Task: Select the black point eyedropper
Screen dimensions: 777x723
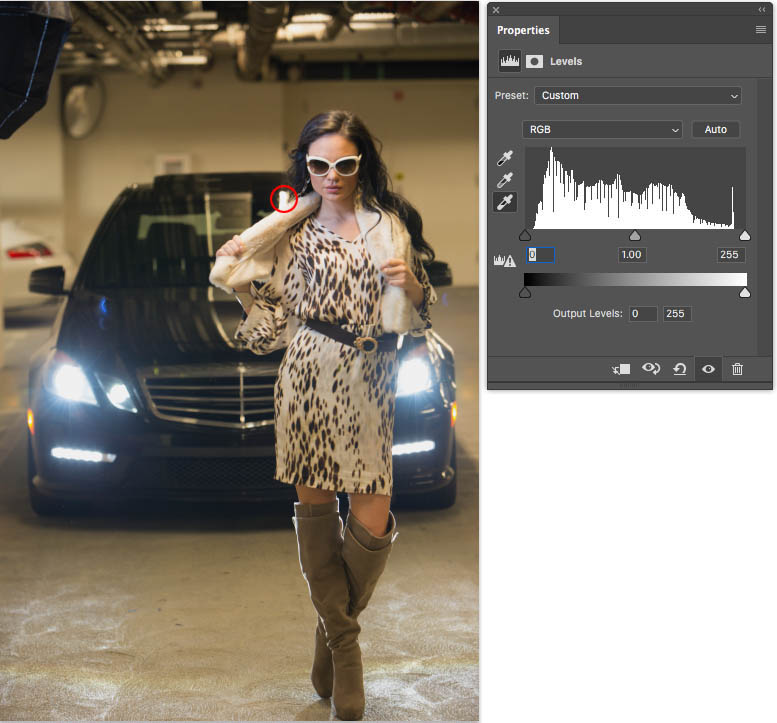Action: [504, 159]
